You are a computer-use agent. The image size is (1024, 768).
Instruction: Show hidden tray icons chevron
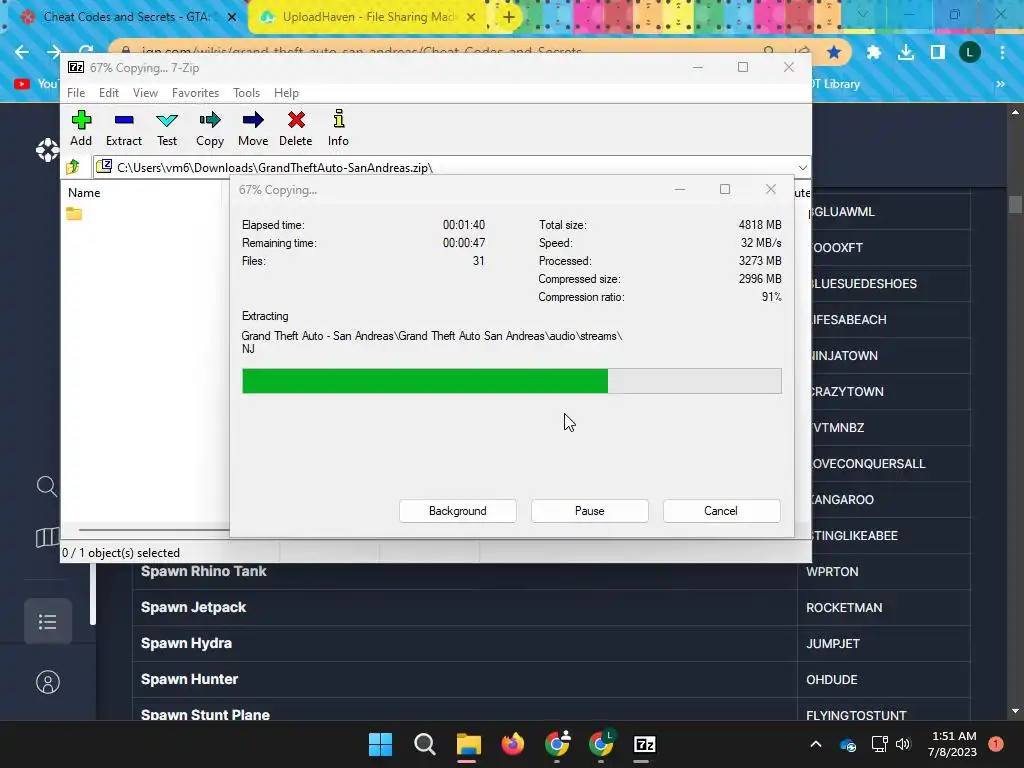pyautogui.click(x=816, y=744)
